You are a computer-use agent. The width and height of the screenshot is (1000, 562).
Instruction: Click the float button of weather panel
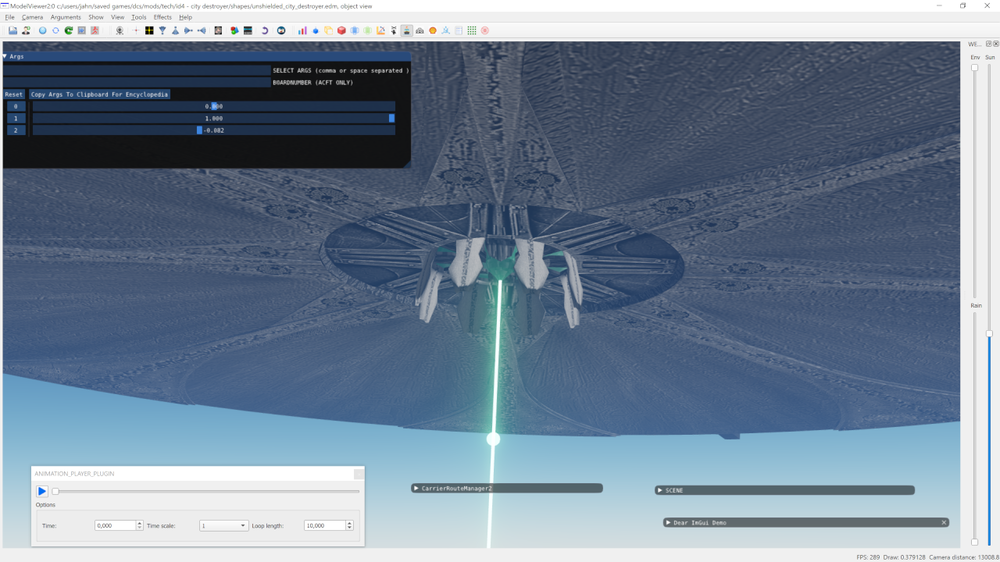click(x=989, y=44)
